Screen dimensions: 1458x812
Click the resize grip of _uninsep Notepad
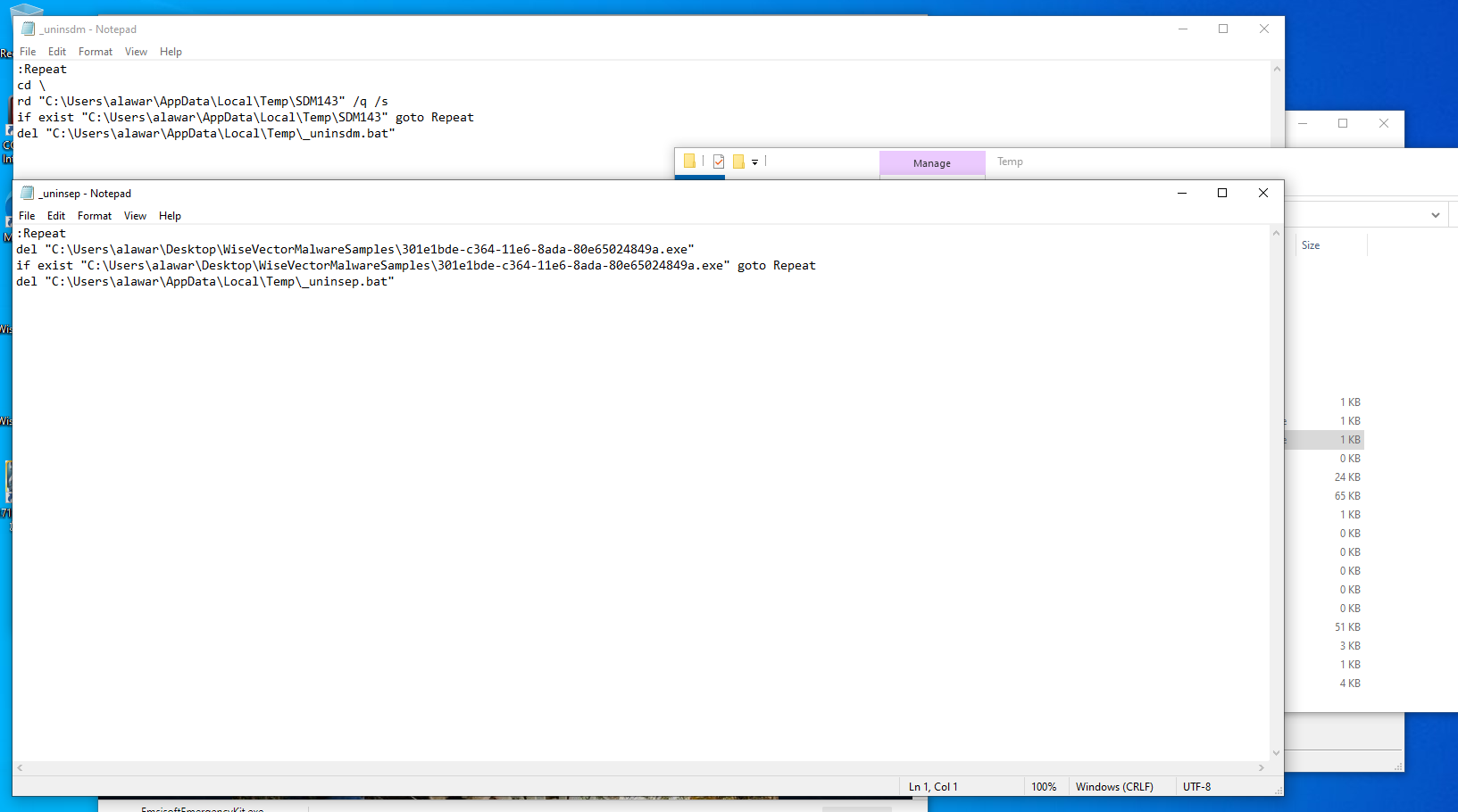(1279, 791)
